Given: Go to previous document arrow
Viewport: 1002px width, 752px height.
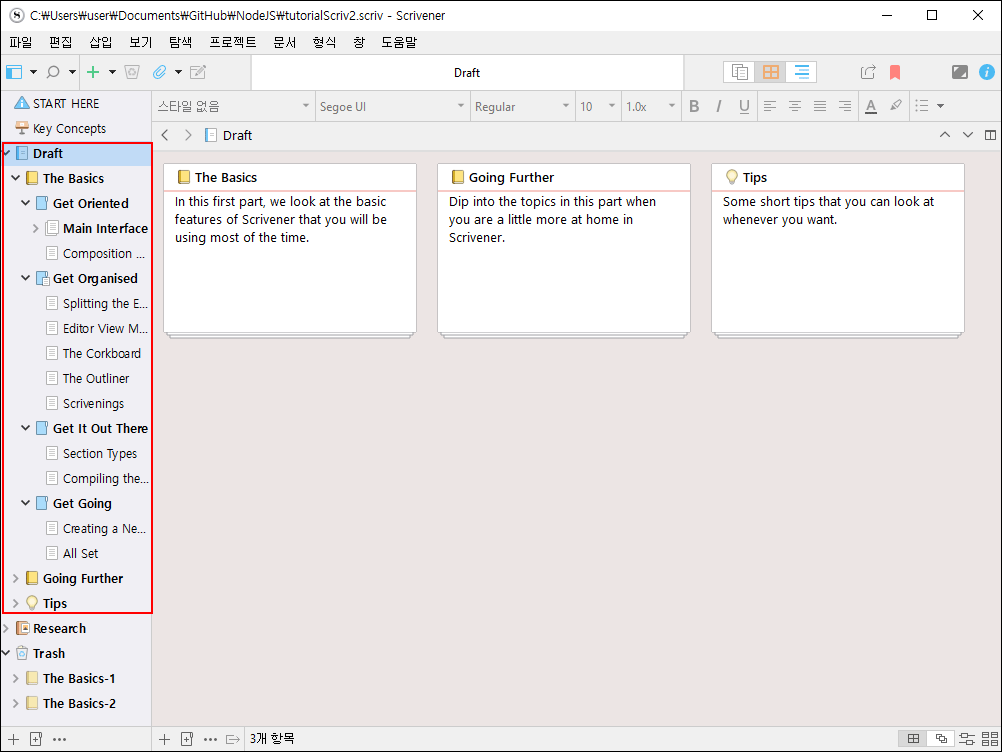Looking at the screenshot, I should [x=944, y=135].
